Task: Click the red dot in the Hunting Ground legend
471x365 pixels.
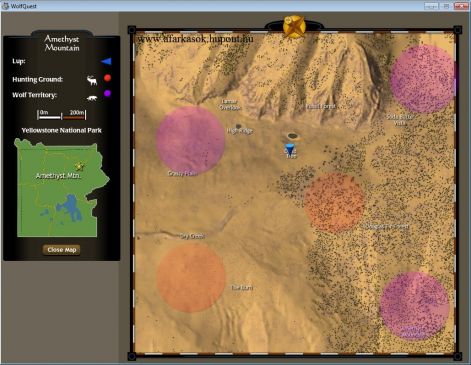Action: point(107,78)
